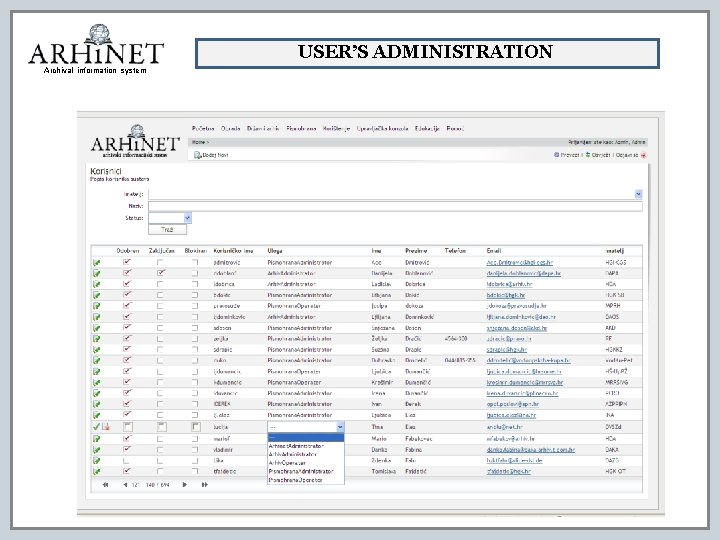Click the email link in the ldobrica row

click(509, 284)
